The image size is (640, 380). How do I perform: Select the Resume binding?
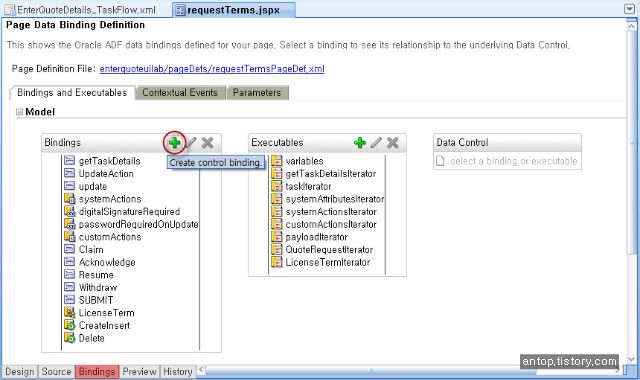(x=96, y=275)
